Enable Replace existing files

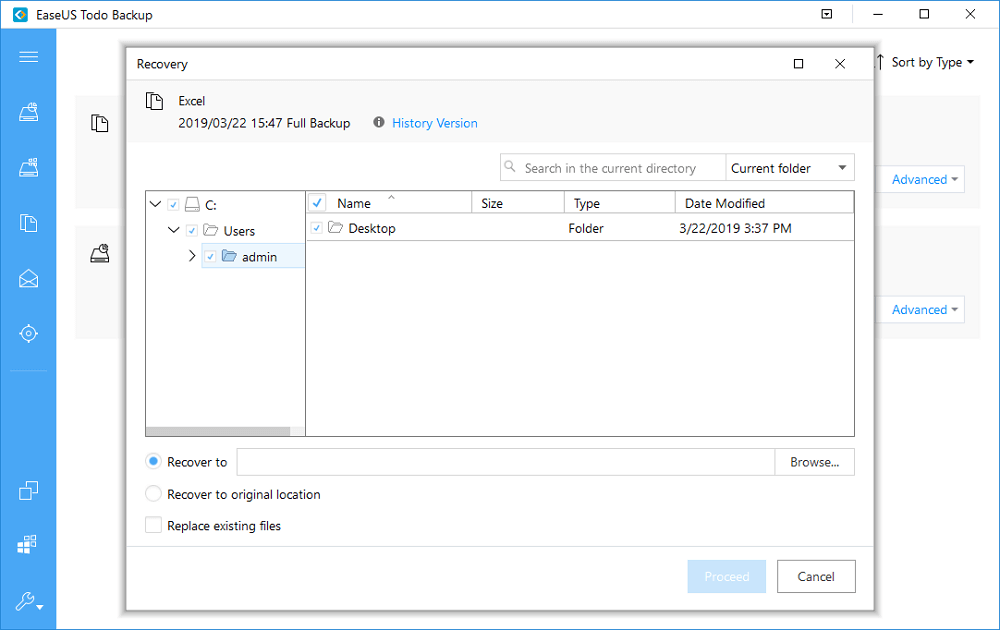click(x=153, y=525)
